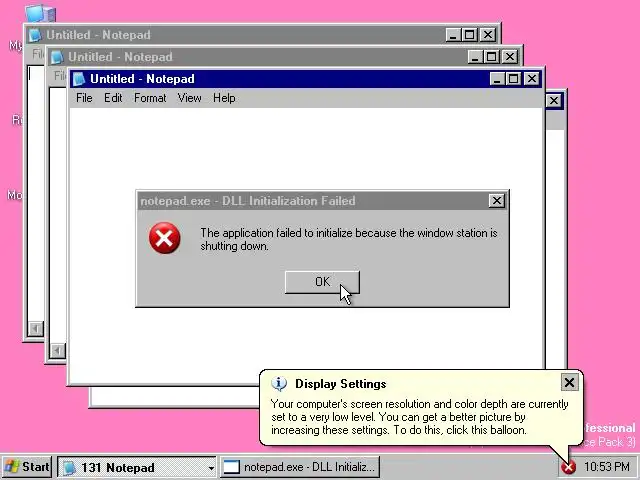Image resolution: width=640 pixels, height=480 pixels.
Task: Close the rearmost Untitled - Notepad window
Action: coord(488,35)
